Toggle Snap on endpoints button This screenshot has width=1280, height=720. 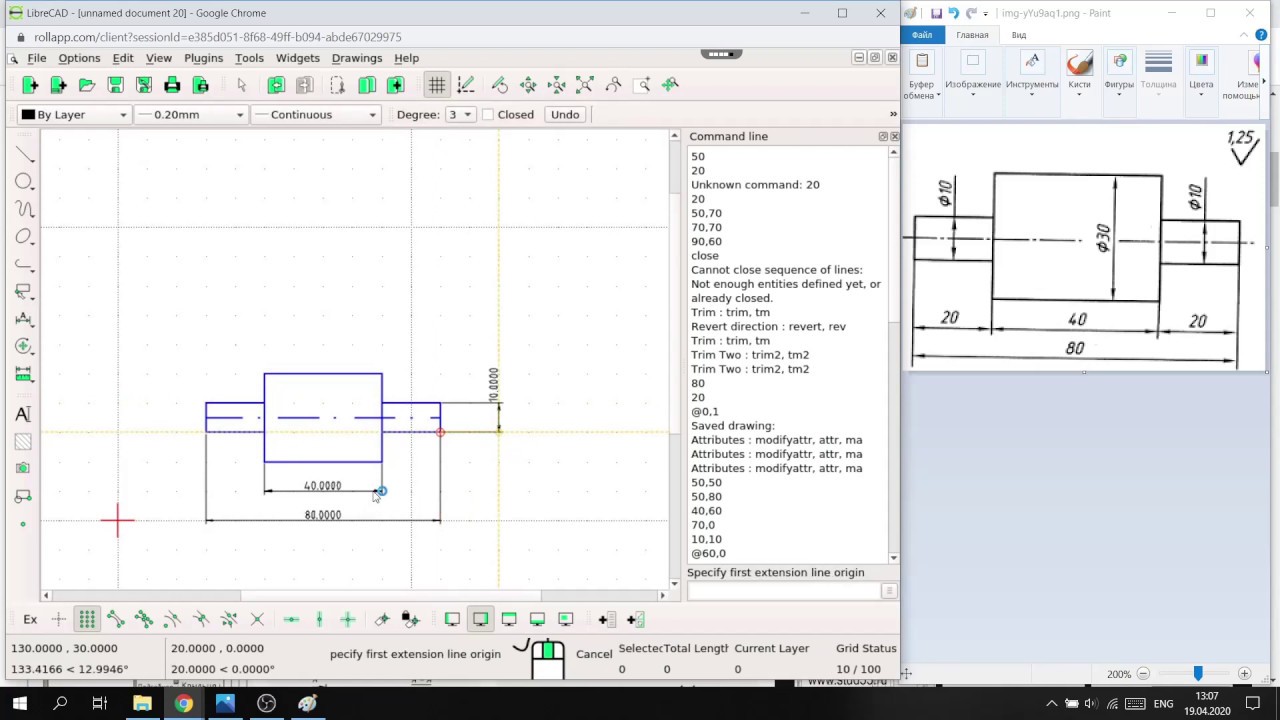click(x=115, y=619)
